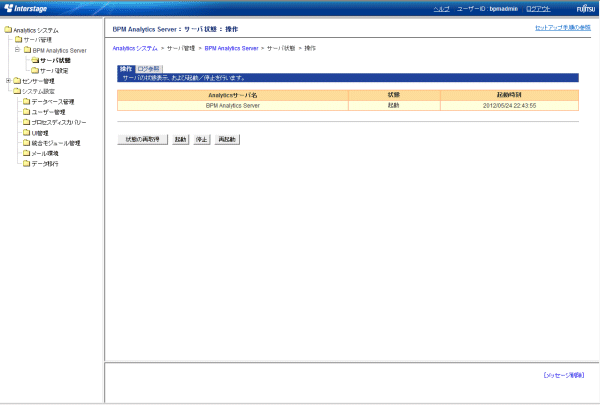This screenshot has height=405, width=600.
Task: Open ユーザー管理 in the tree
Action: point(48,112)
